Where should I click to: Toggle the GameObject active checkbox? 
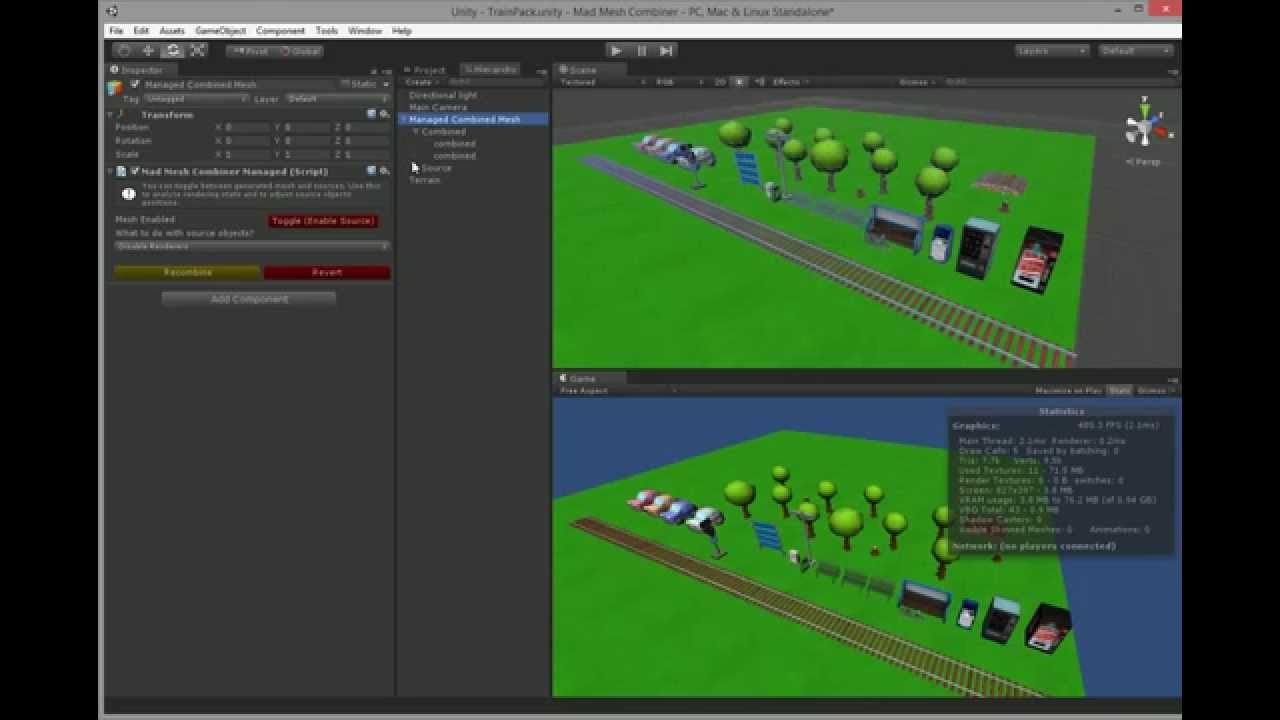pos(135,84)
